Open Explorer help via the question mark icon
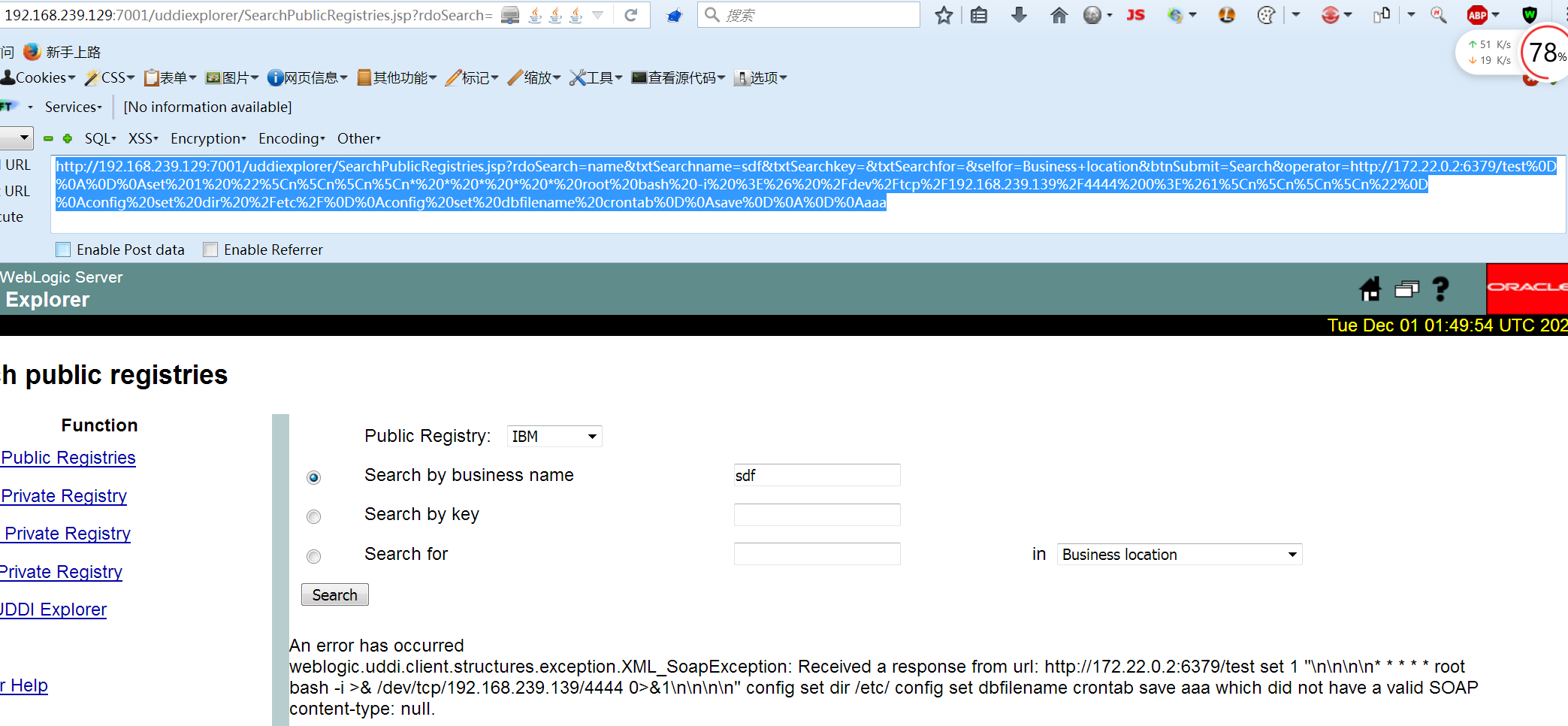 (1441, 289)
